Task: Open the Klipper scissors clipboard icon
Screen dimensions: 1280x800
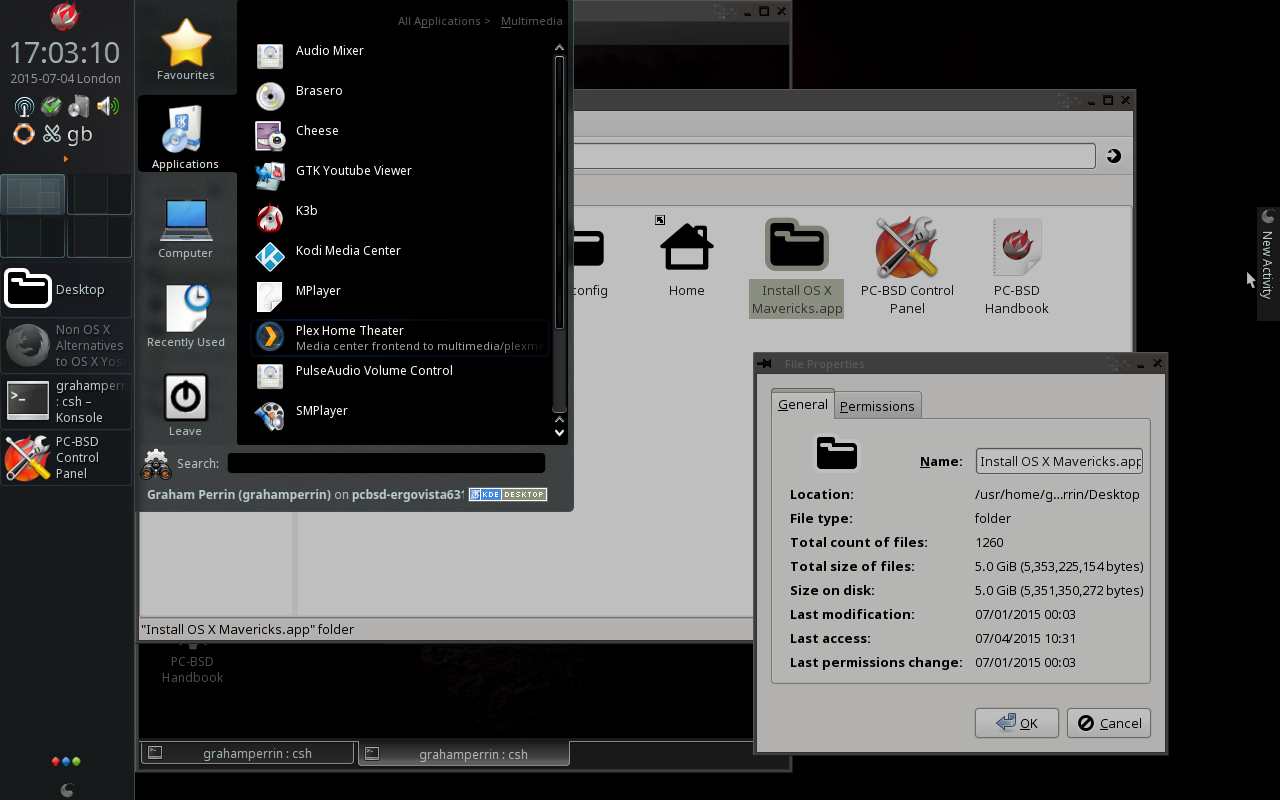Action: 51,134
